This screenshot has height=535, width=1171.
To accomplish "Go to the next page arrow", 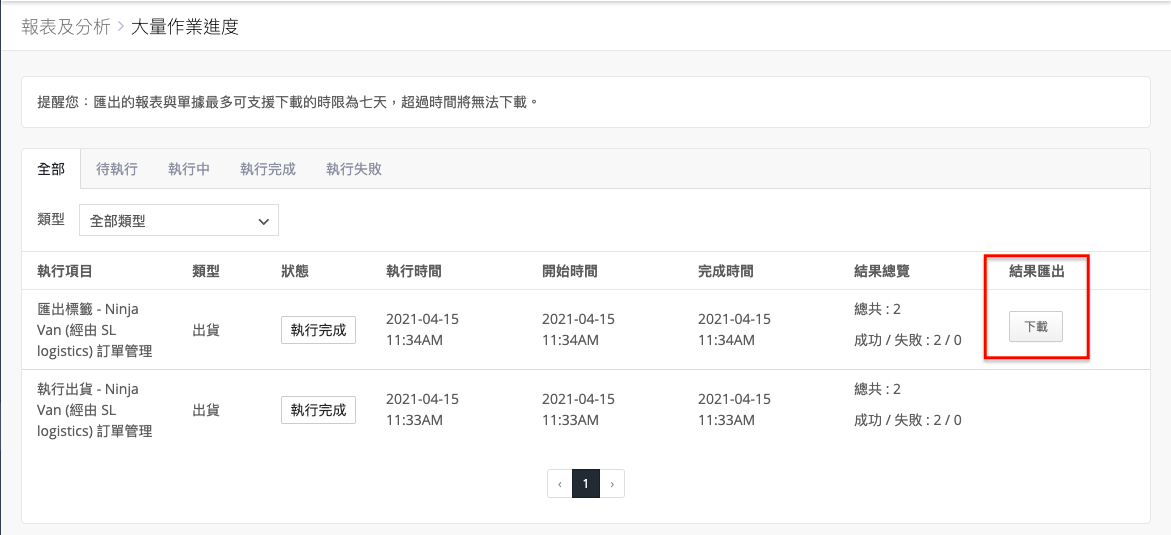I will (x=612, y=483).
